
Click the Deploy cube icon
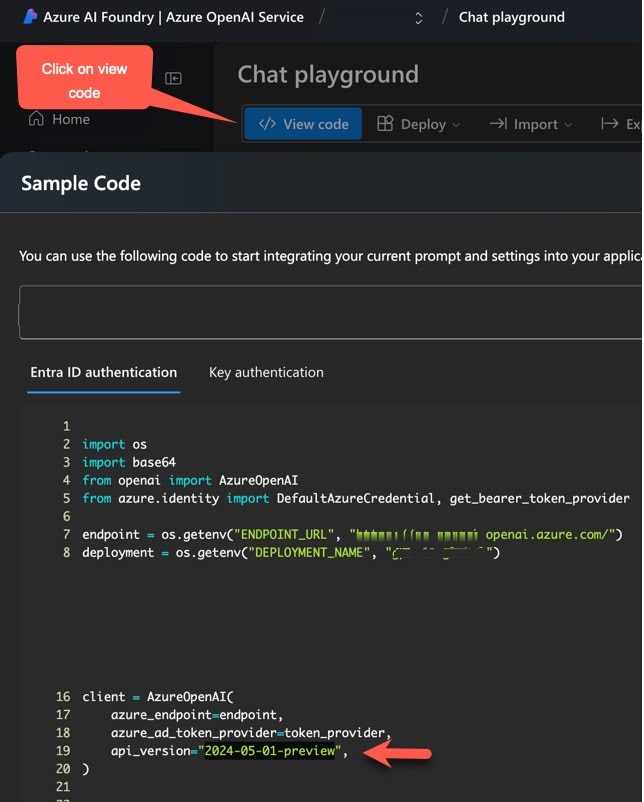point(385,124)
